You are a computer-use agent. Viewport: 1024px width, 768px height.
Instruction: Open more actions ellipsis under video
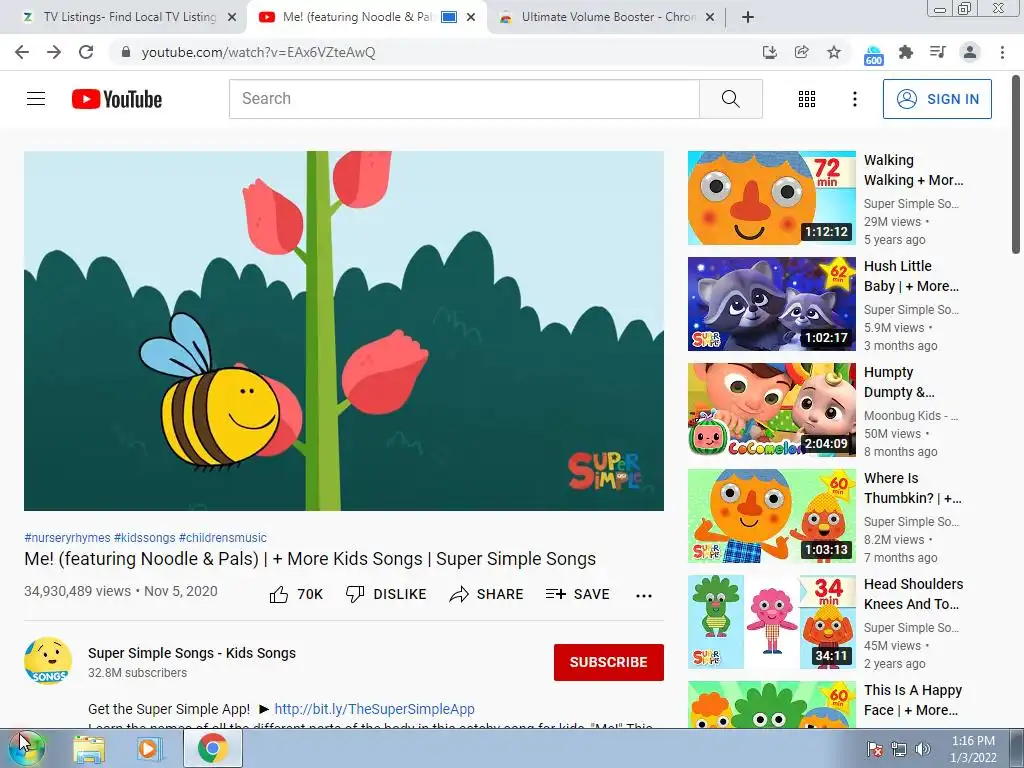coord(644,595)
